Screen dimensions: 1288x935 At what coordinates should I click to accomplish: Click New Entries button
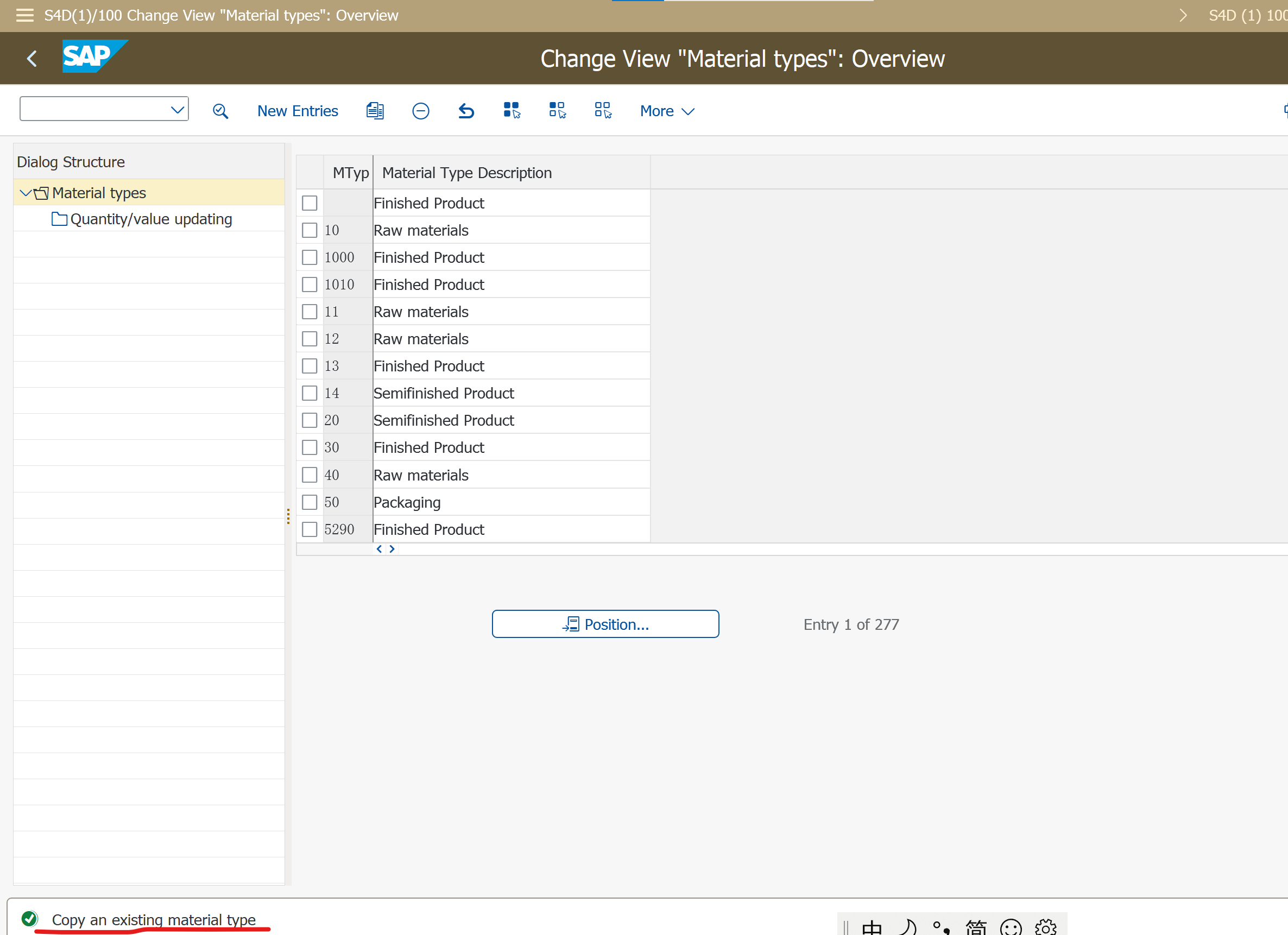point(298,111)
